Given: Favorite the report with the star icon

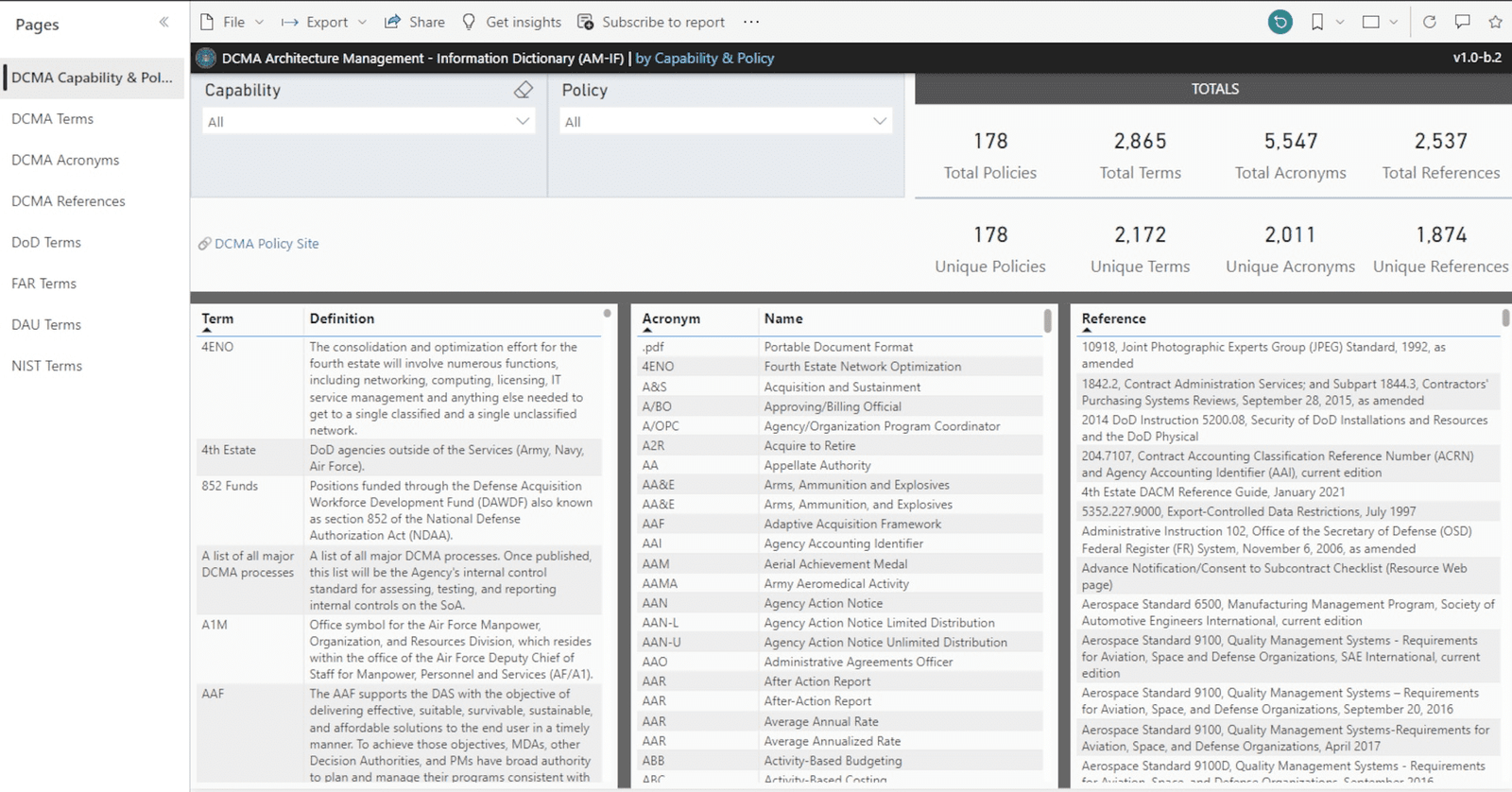Looking at the screenshot, I should coord(1495,22).
